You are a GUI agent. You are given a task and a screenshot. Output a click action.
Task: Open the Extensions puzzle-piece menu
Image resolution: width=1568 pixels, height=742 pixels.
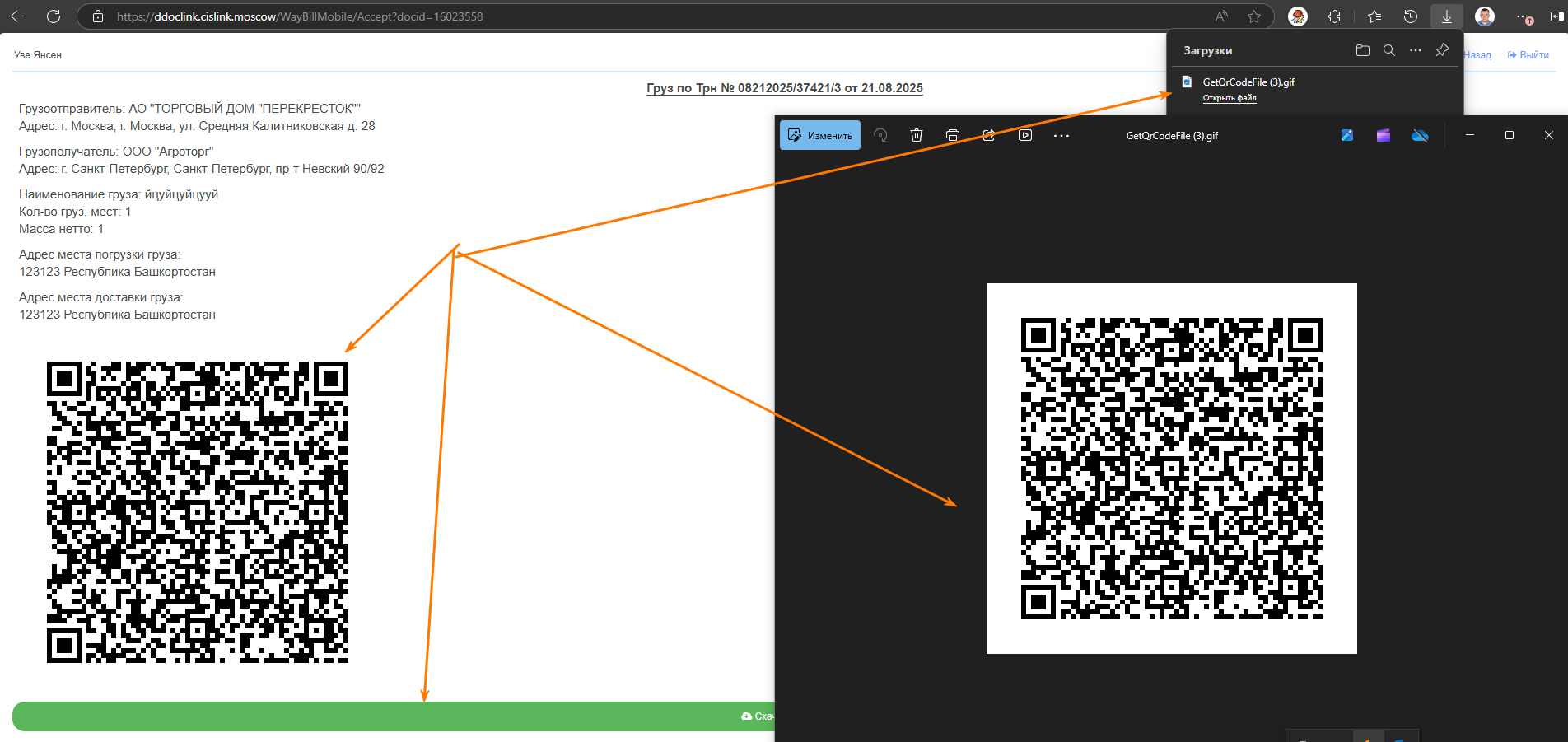[1334, 16]
